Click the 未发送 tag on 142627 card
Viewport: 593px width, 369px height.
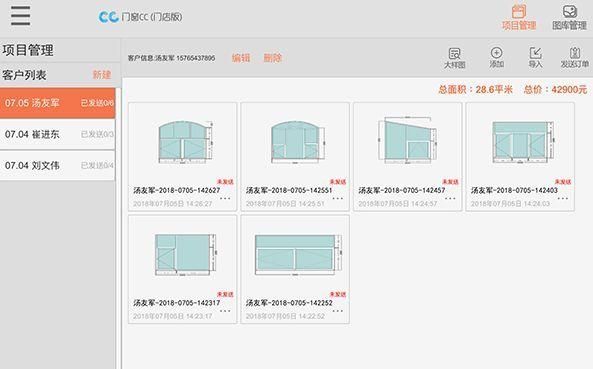point(225,182)
